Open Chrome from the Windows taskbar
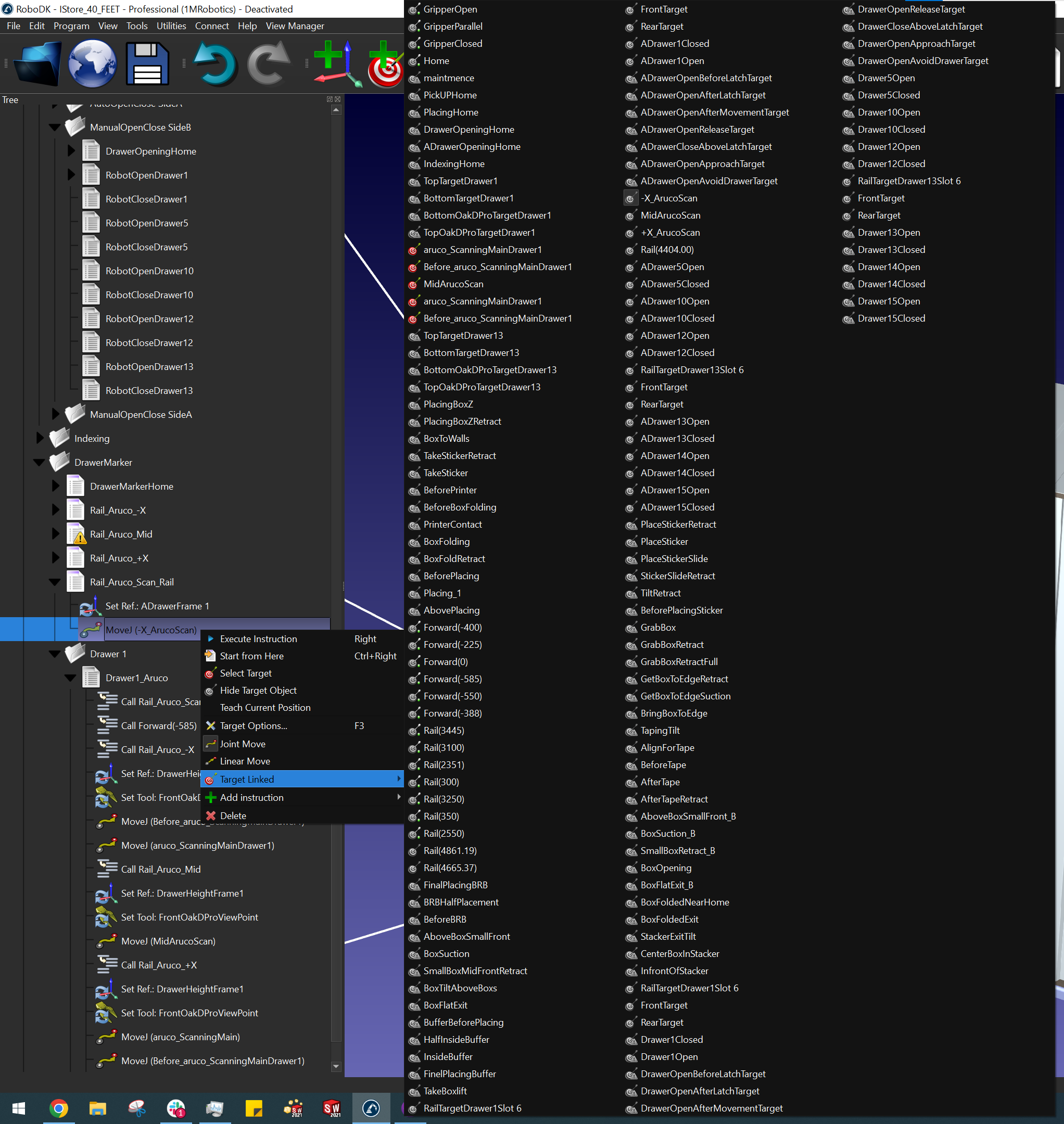This screenshot has height=1124, width=1064. pos(58,1107)
